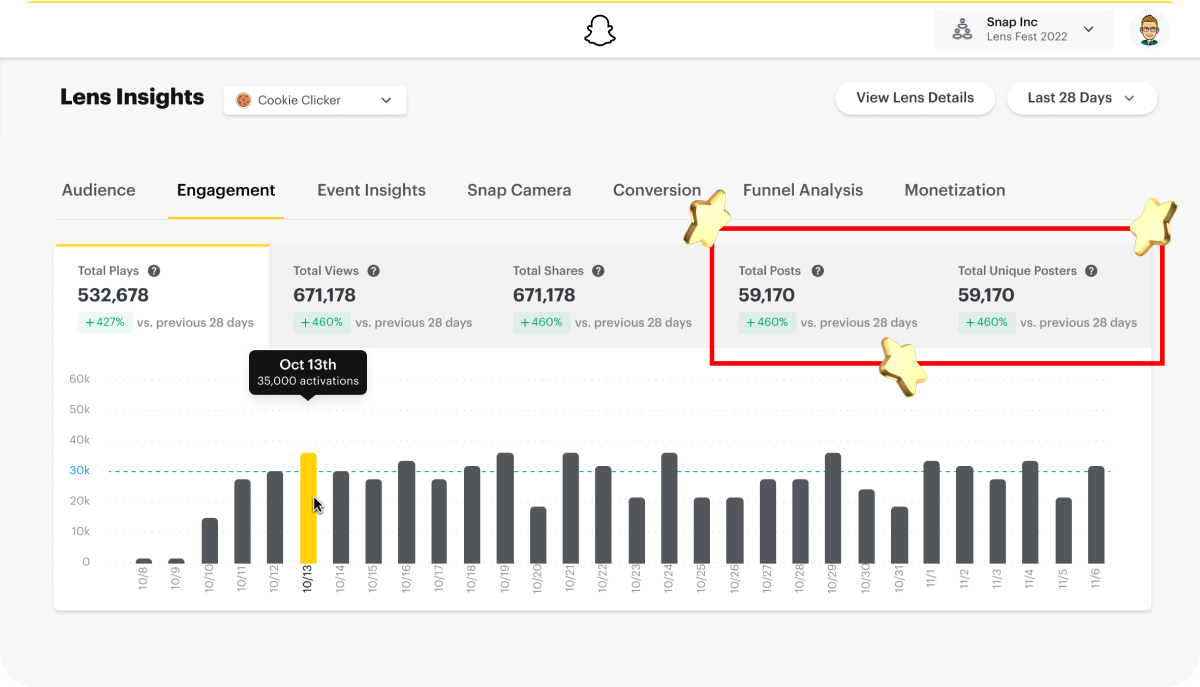The height and width of the screenshot is (687, 1200).
Task: Open the Last 28 Days range dropdown
Action: (x=1082, y=98)
